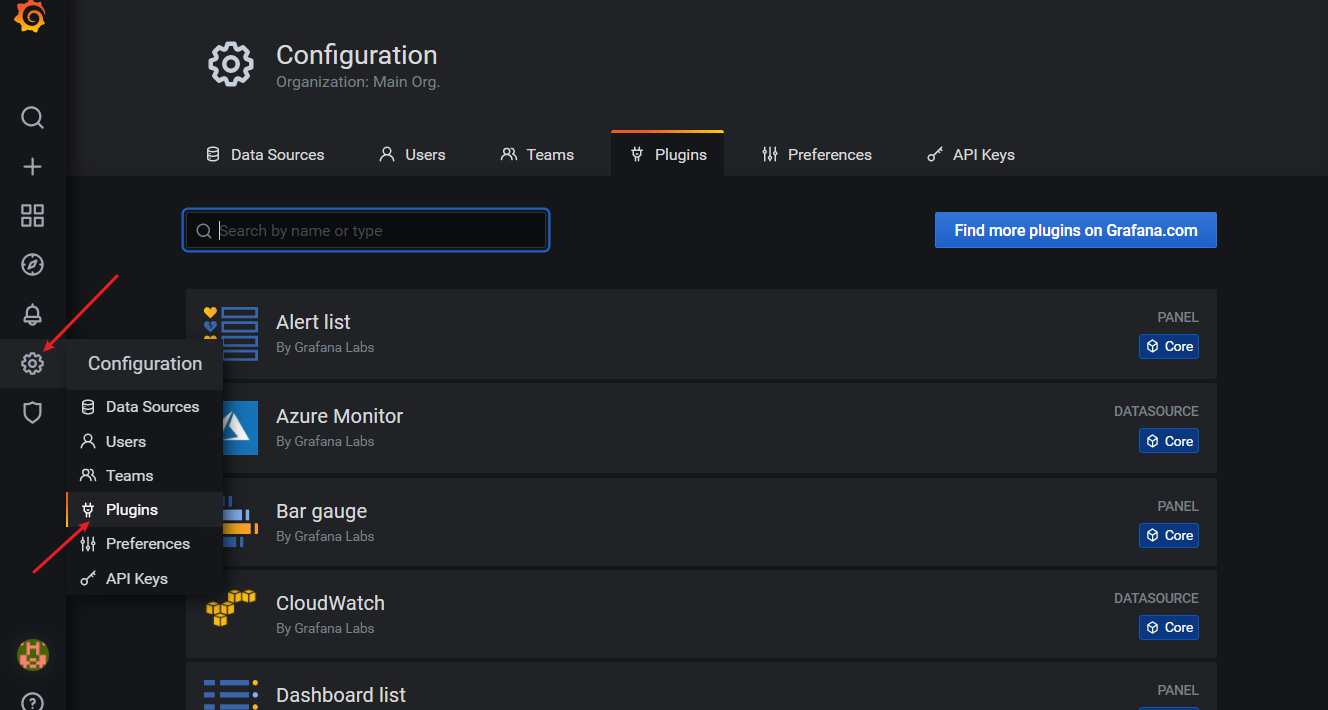The width and height of the screenshot is (1328, 710).
Task: Switch to the Users tab
Action: 412,155
